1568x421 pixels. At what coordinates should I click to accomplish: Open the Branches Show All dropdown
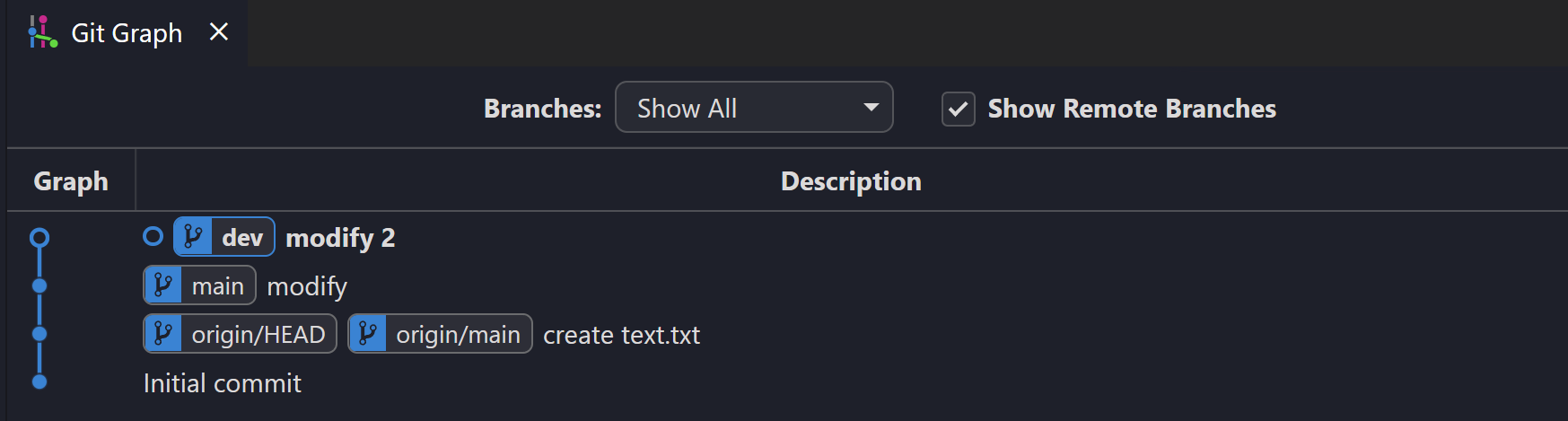click(754, 107)
